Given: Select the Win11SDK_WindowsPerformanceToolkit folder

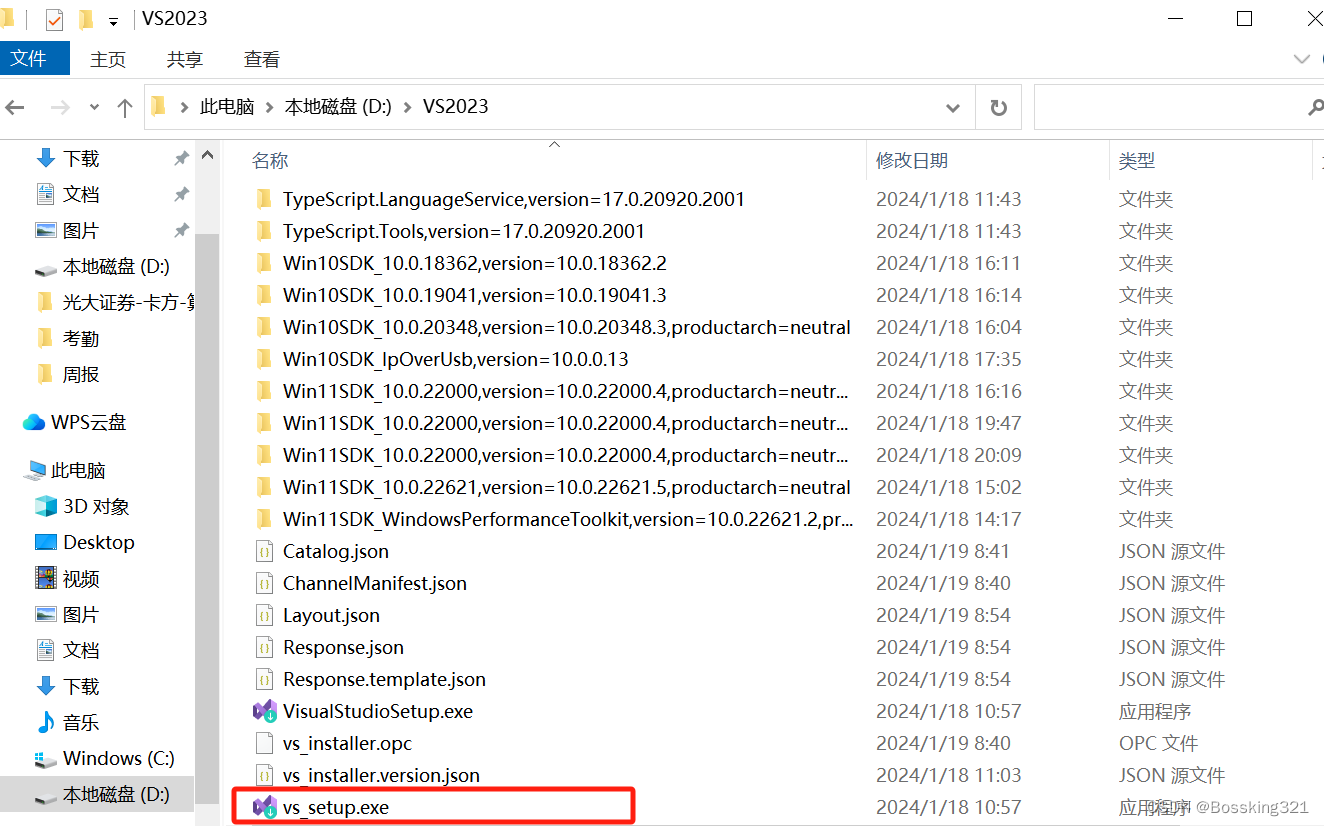Looking at the screenshot, I should point(568,519).
